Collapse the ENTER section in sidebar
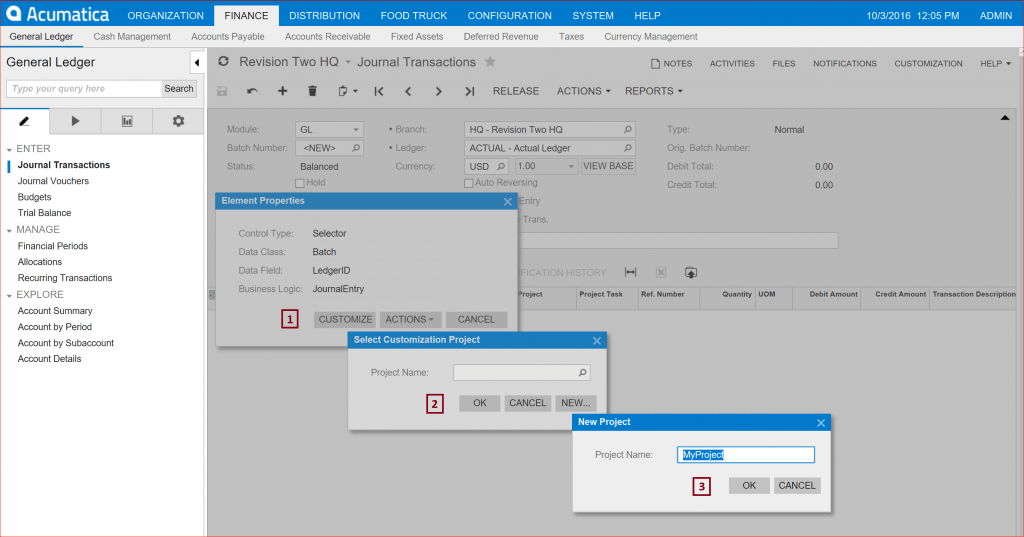This screenshot has height=537, width=1024. (x=9, y=150)
